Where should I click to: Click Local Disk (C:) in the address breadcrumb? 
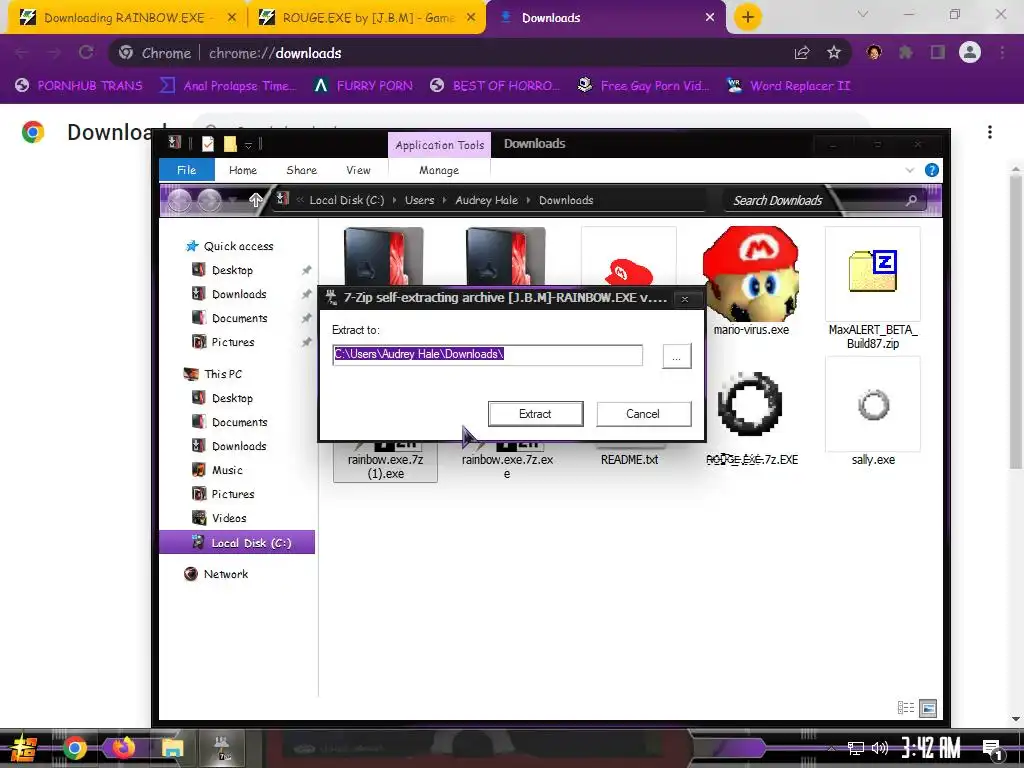pos(347,200)
